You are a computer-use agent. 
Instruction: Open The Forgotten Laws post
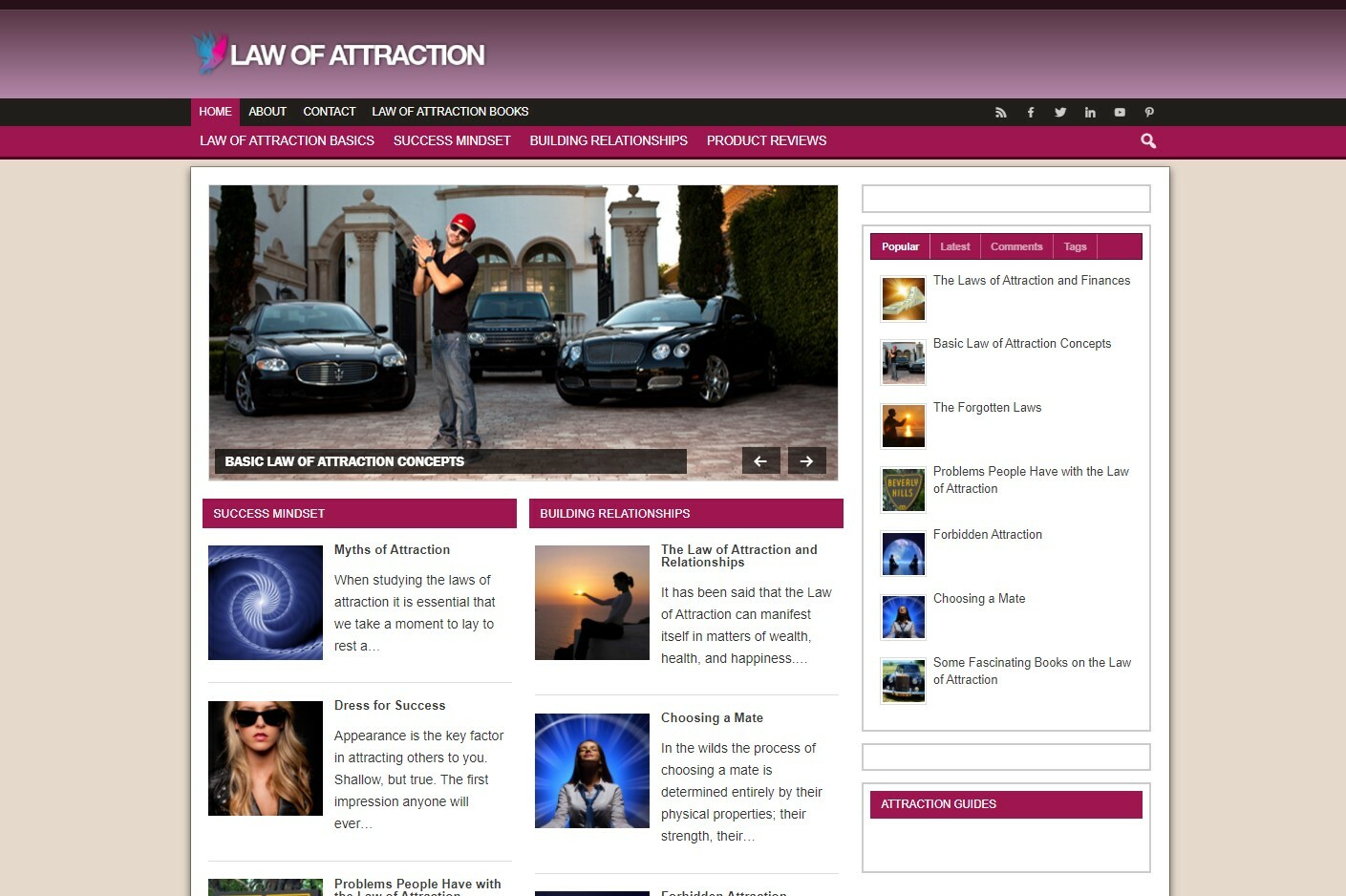click(x=987, y=408)
